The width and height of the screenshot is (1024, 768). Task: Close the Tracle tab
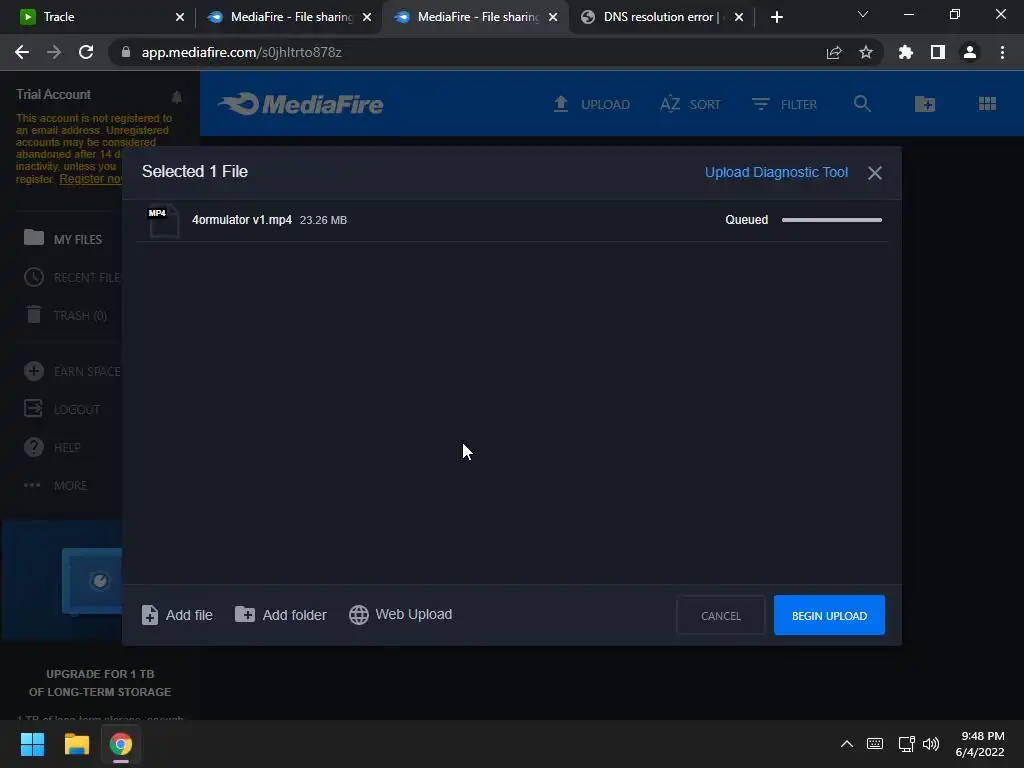coord(180,17)
